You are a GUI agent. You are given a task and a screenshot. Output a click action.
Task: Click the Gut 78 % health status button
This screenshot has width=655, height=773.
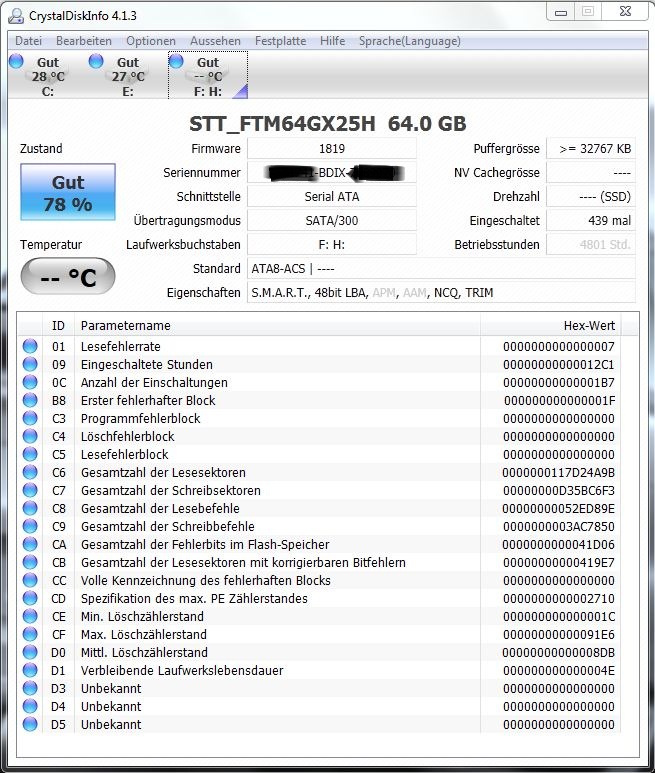point(68,192)
